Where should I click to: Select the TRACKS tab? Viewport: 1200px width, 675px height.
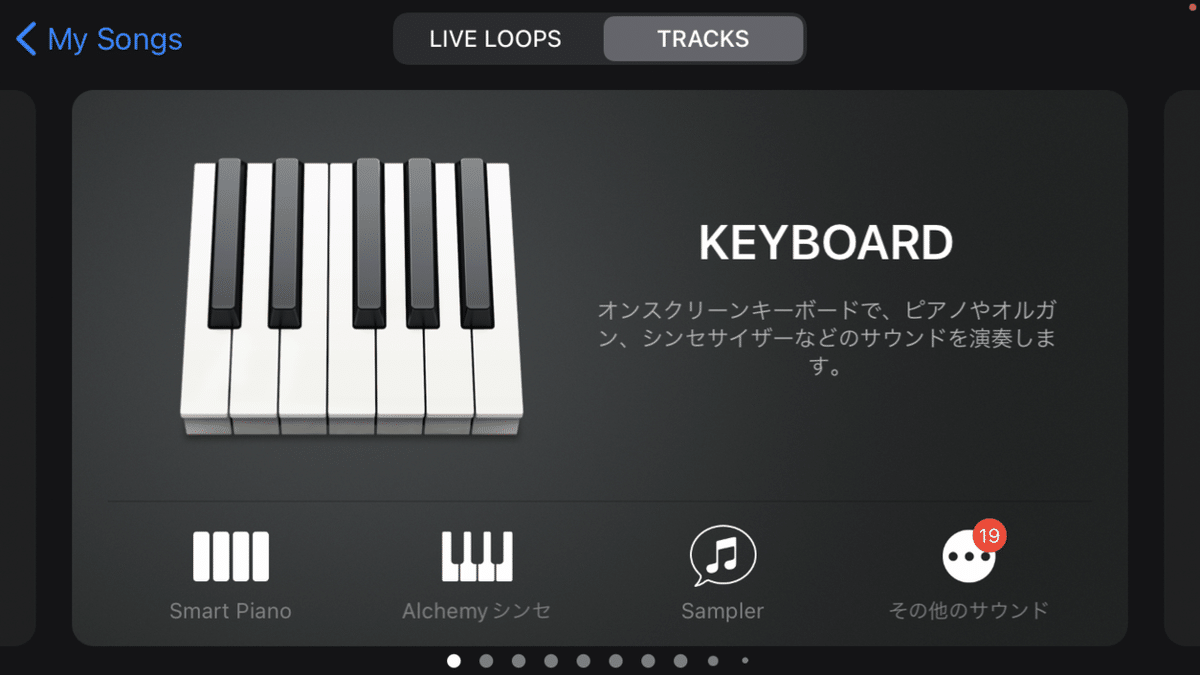coord(703,39)
